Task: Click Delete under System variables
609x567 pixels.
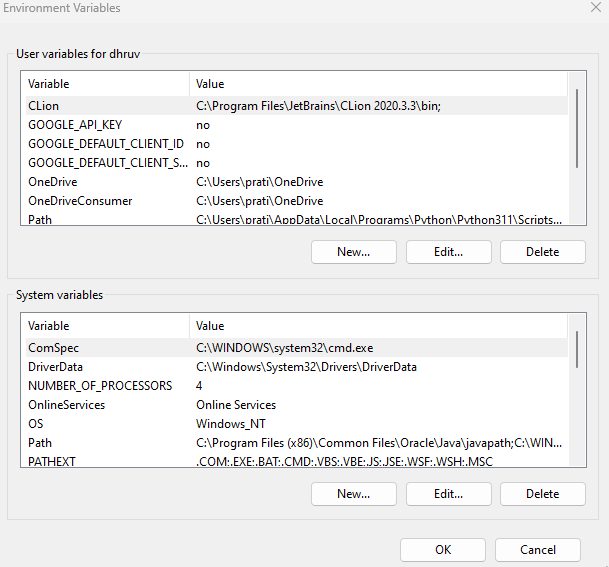Action: pos(542,494)
